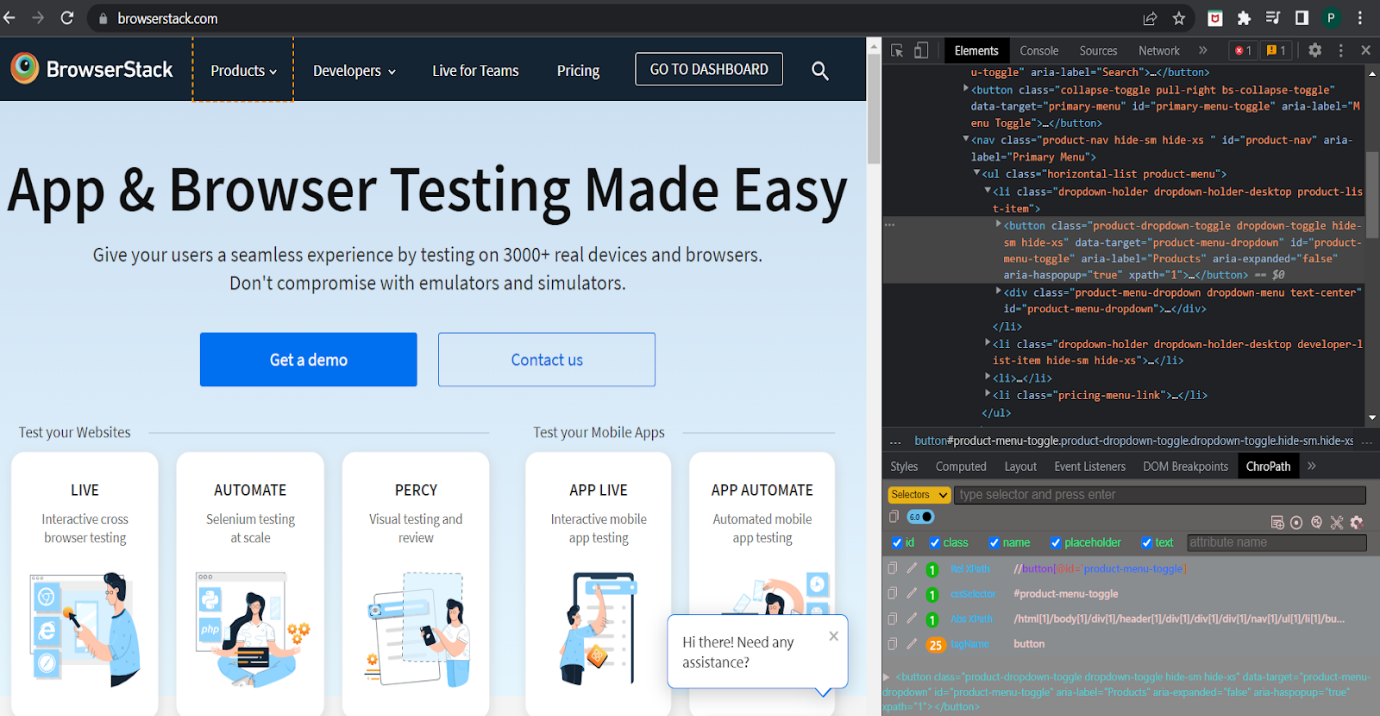Uncheck the placeholder attribute checkbox
Image resolution: width=1380 pixels, height=716 pixels.
click(1056, 543)
